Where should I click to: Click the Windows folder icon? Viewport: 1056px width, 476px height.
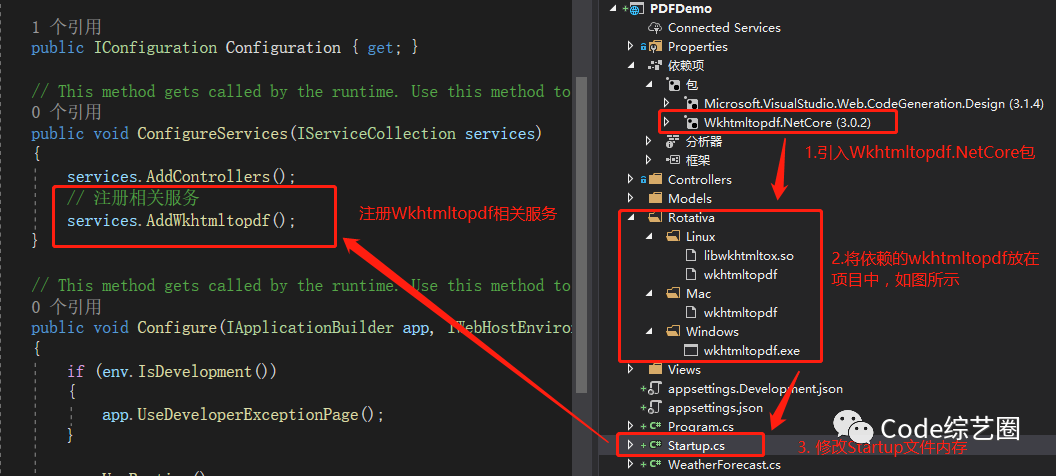673,331
